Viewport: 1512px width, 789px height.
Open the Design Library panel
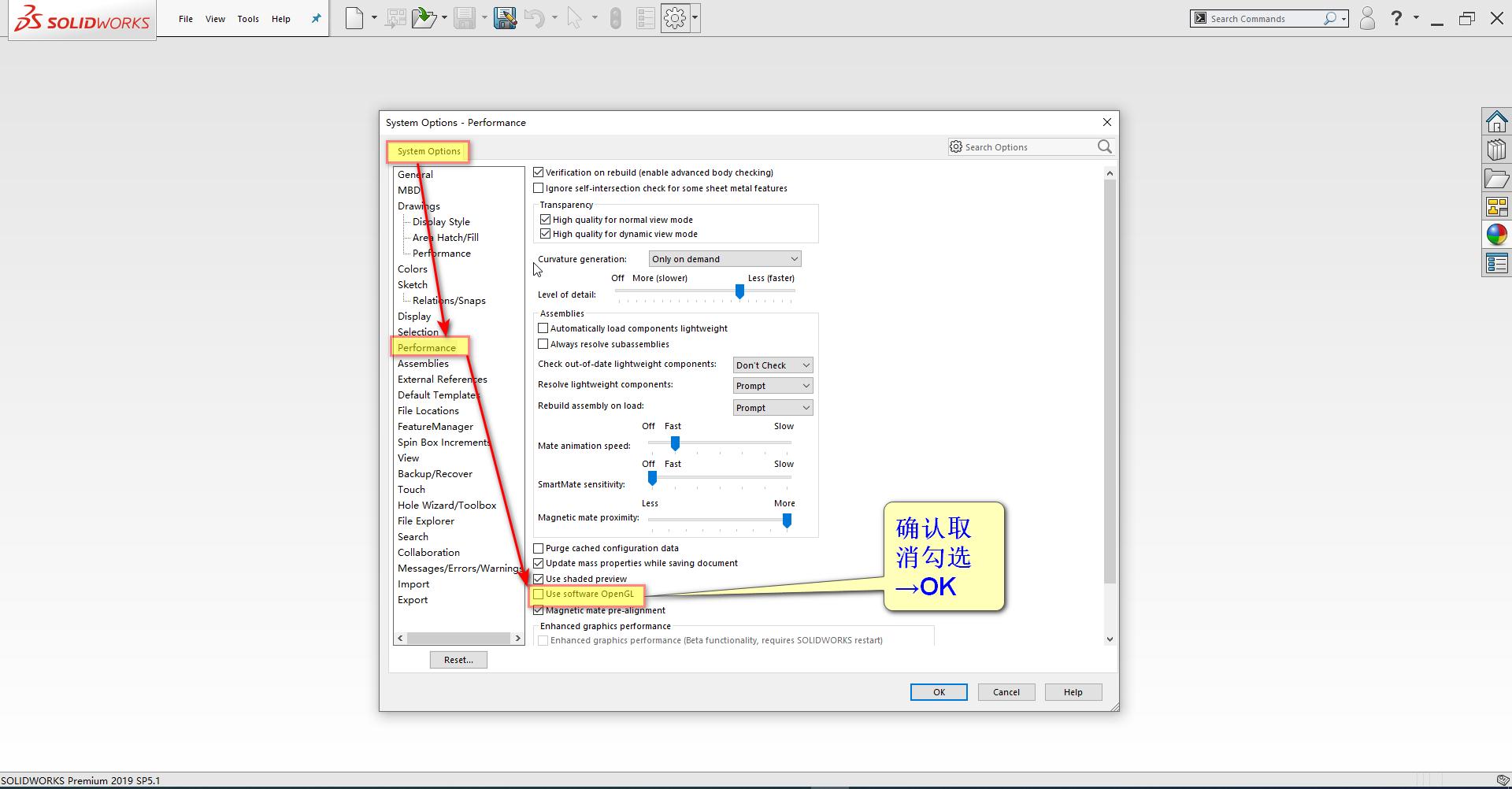pyautogui.click(x=1497, y=149)
